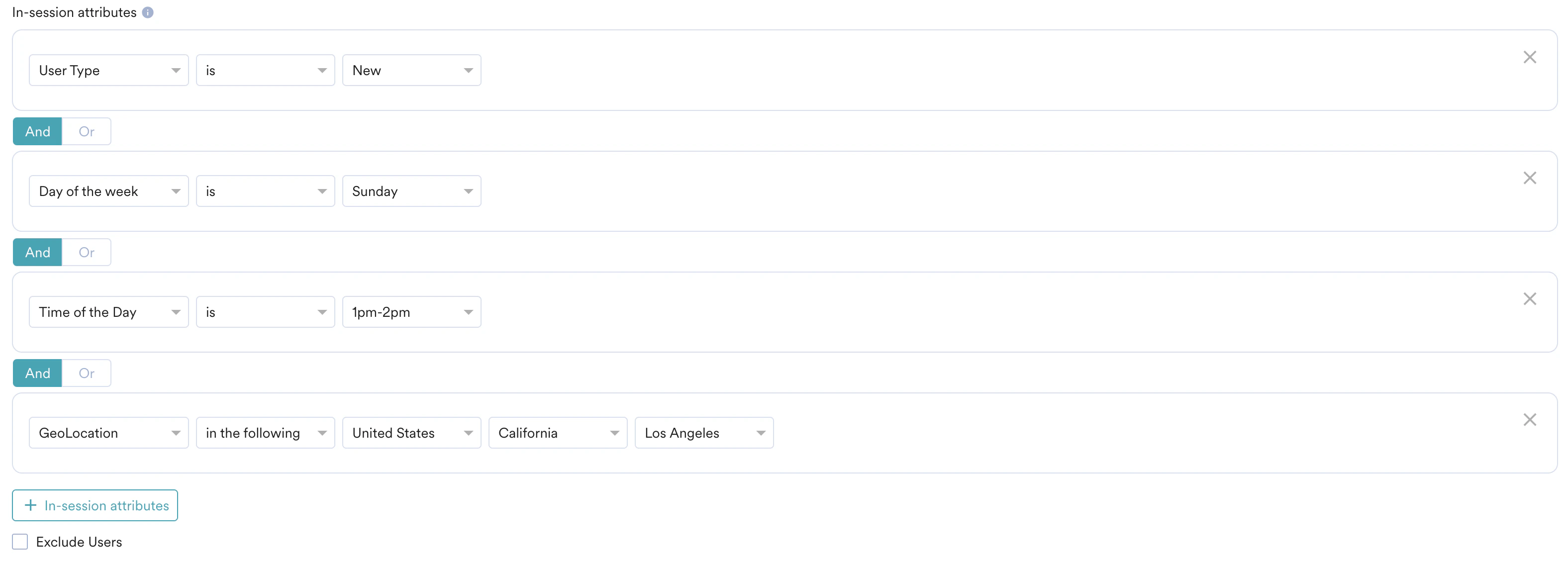Screen dimensions: 1568x568
Task: Switch the first condition connector to Or
Action: (x=86, y=131)
